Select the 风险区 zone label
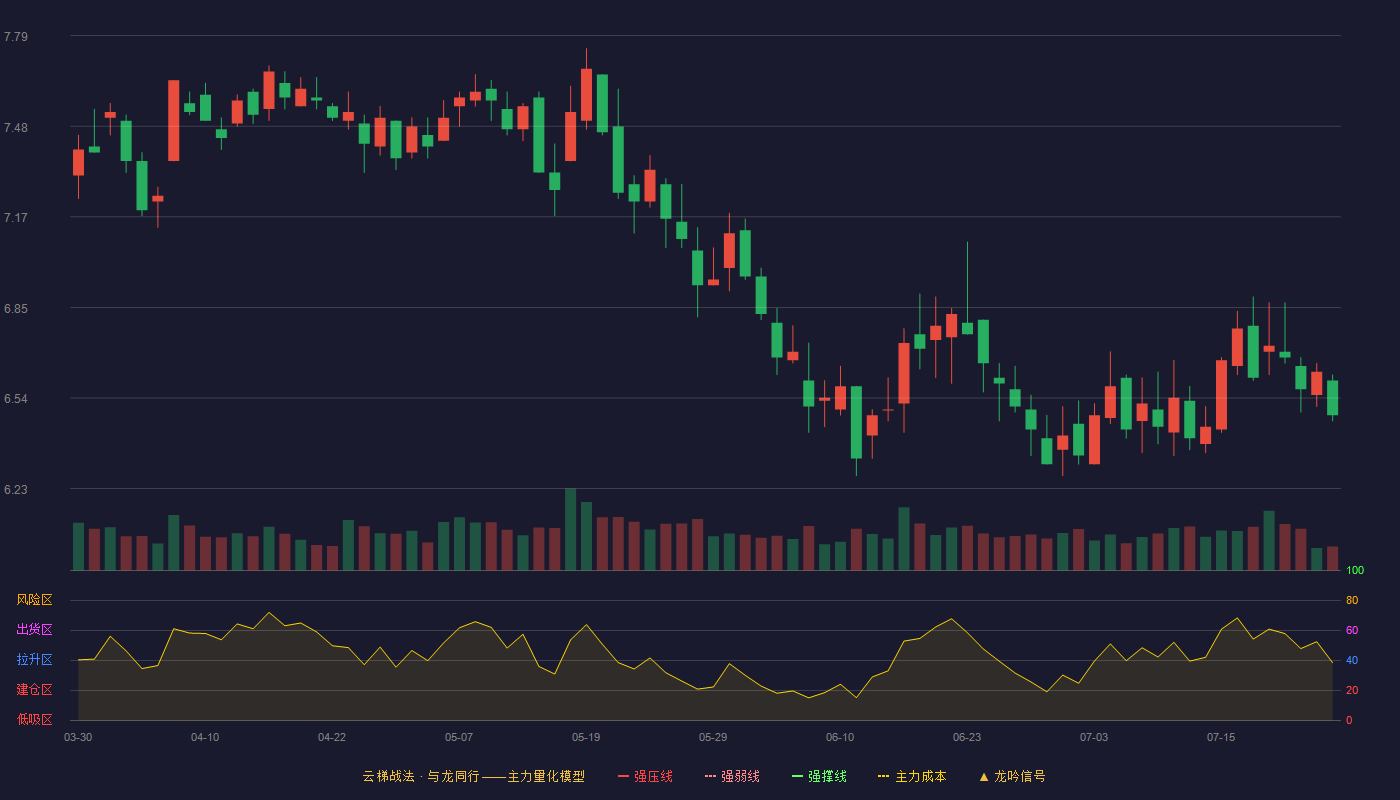Viewport: 1400px width, 800px height. coord(35,600)
